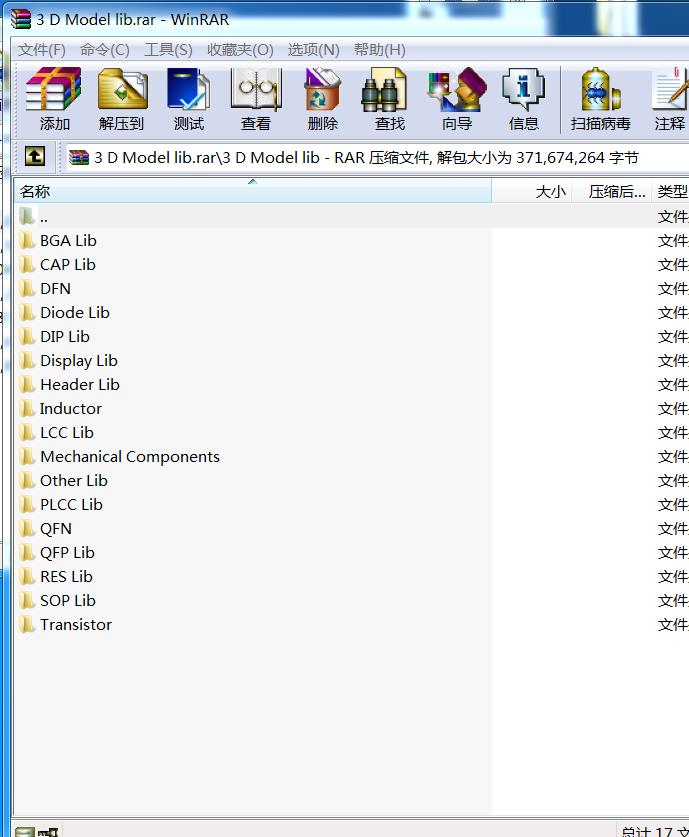Open the 文件(F) menu
The height and width of the screenshot is (837, 689).
click(x=42, y=50)
